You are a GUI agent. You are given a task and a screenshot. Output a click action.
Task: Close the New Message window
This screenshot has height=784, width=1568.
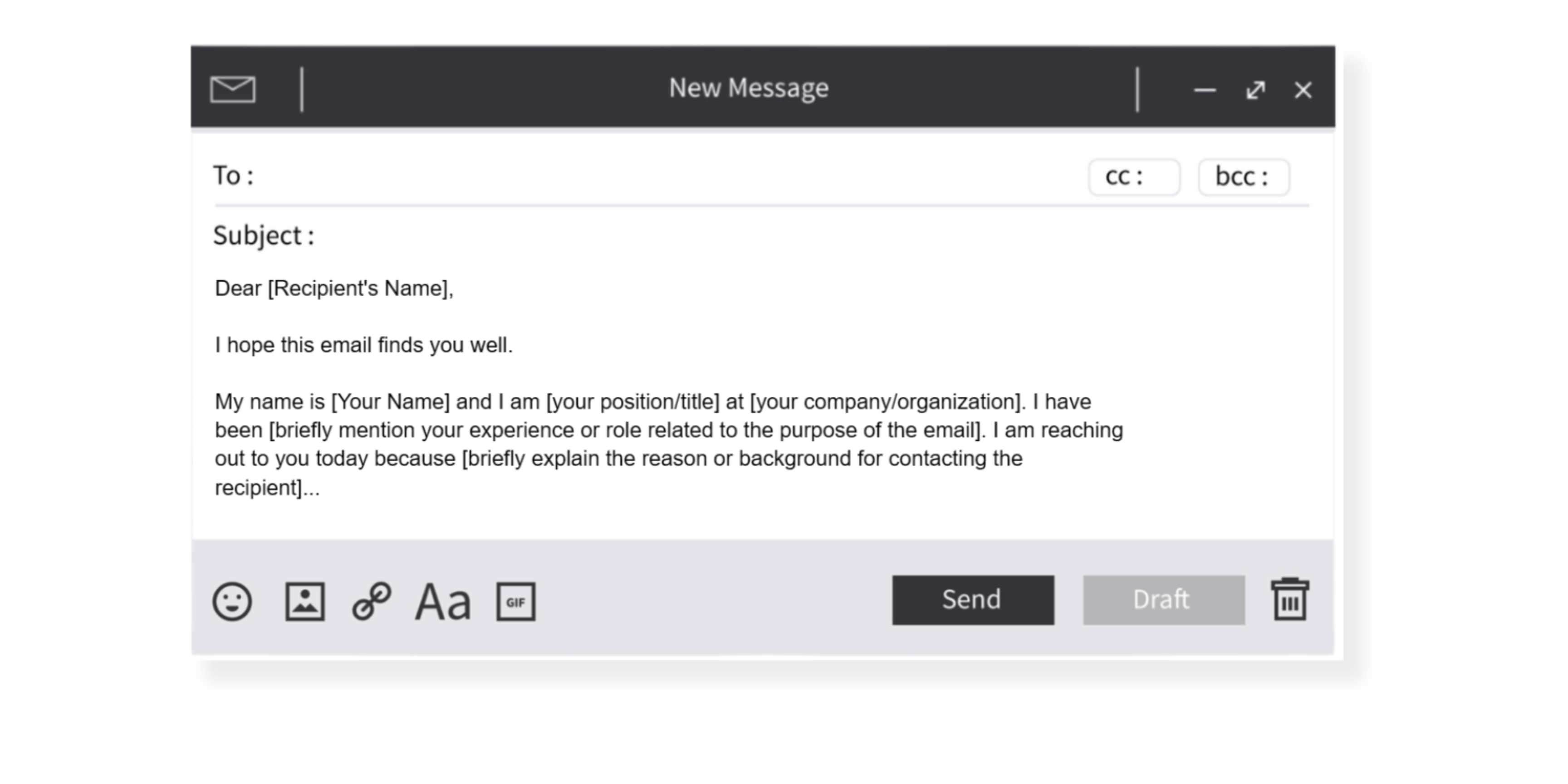click(x=1303, y=90)
